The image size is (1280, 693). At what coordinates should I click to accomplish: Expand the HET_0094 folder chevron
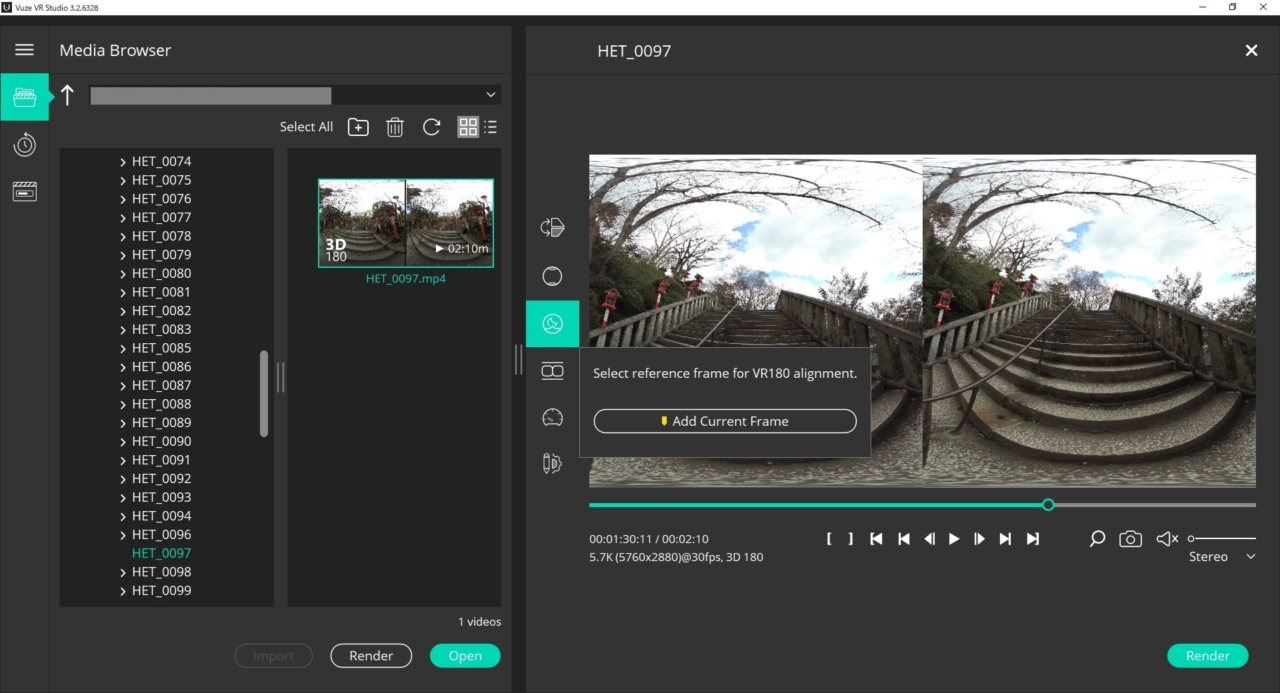pos(123,516)
